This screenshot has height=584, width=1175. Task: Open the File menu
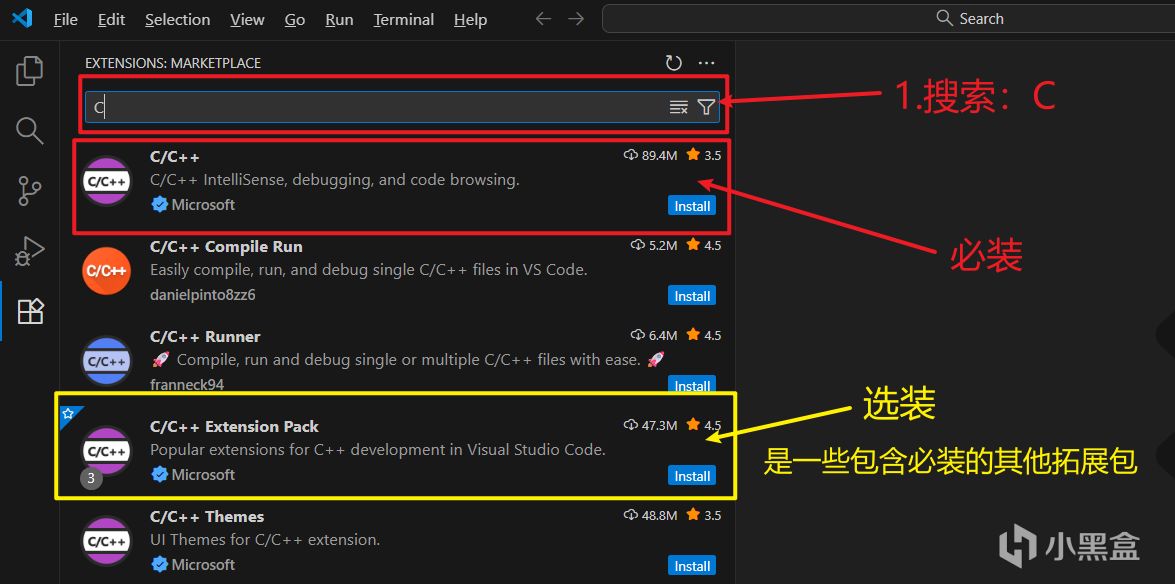[x=66, y=19]
